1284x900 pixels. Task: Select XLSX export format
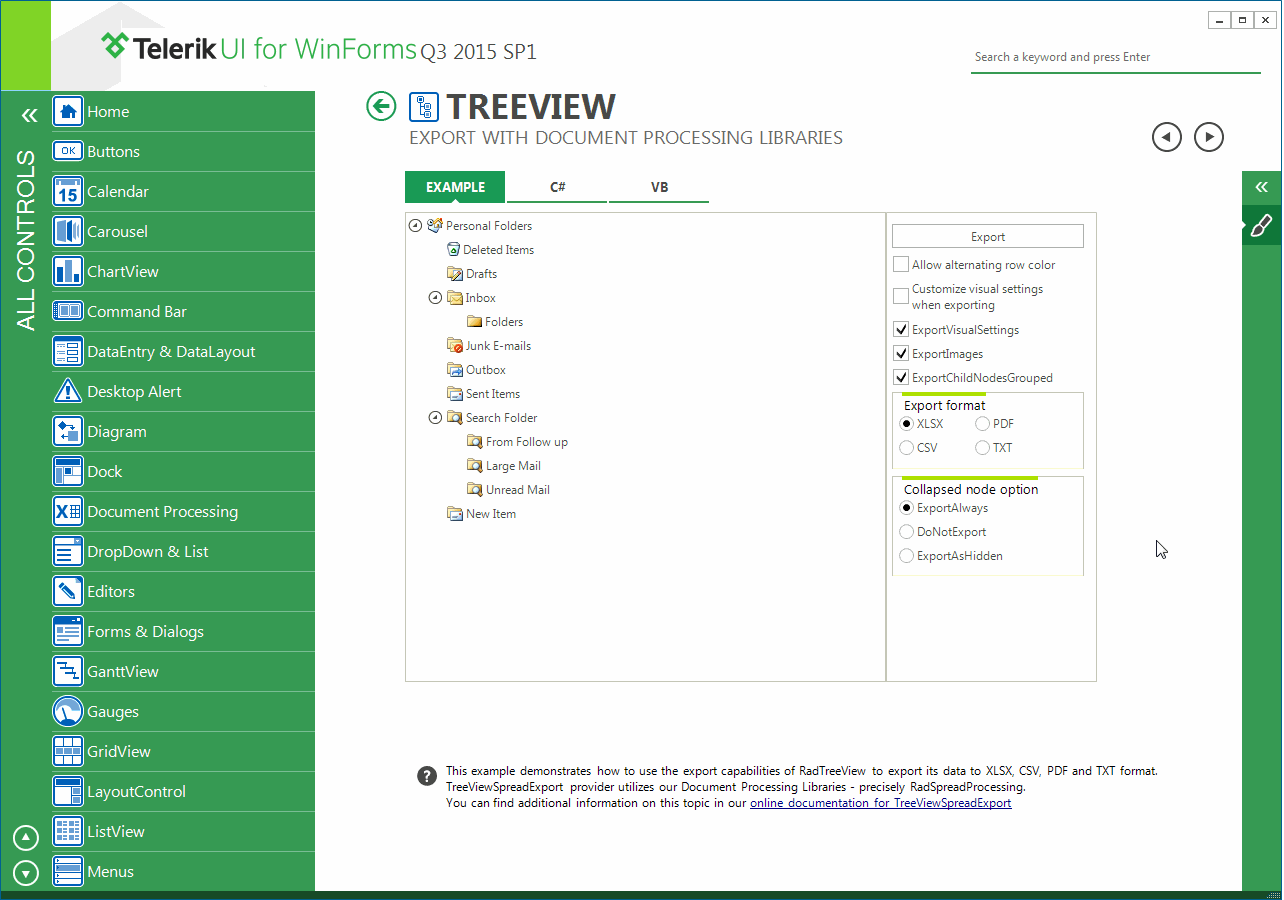(x=907, y=424)
